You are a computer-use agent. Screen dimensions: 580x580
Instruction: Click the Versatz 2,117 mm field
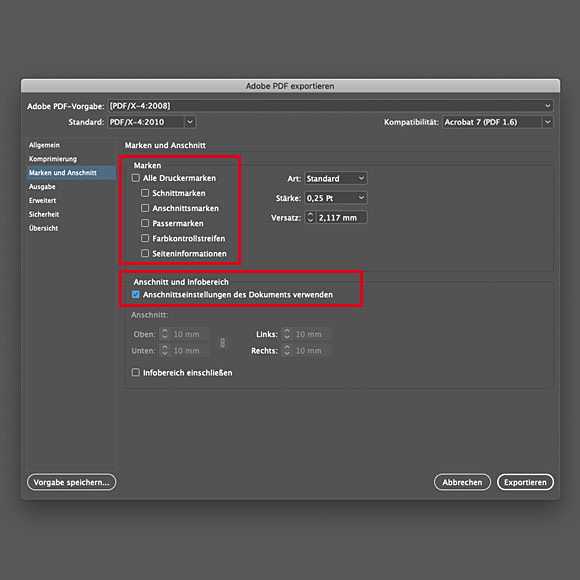point(342,218)
